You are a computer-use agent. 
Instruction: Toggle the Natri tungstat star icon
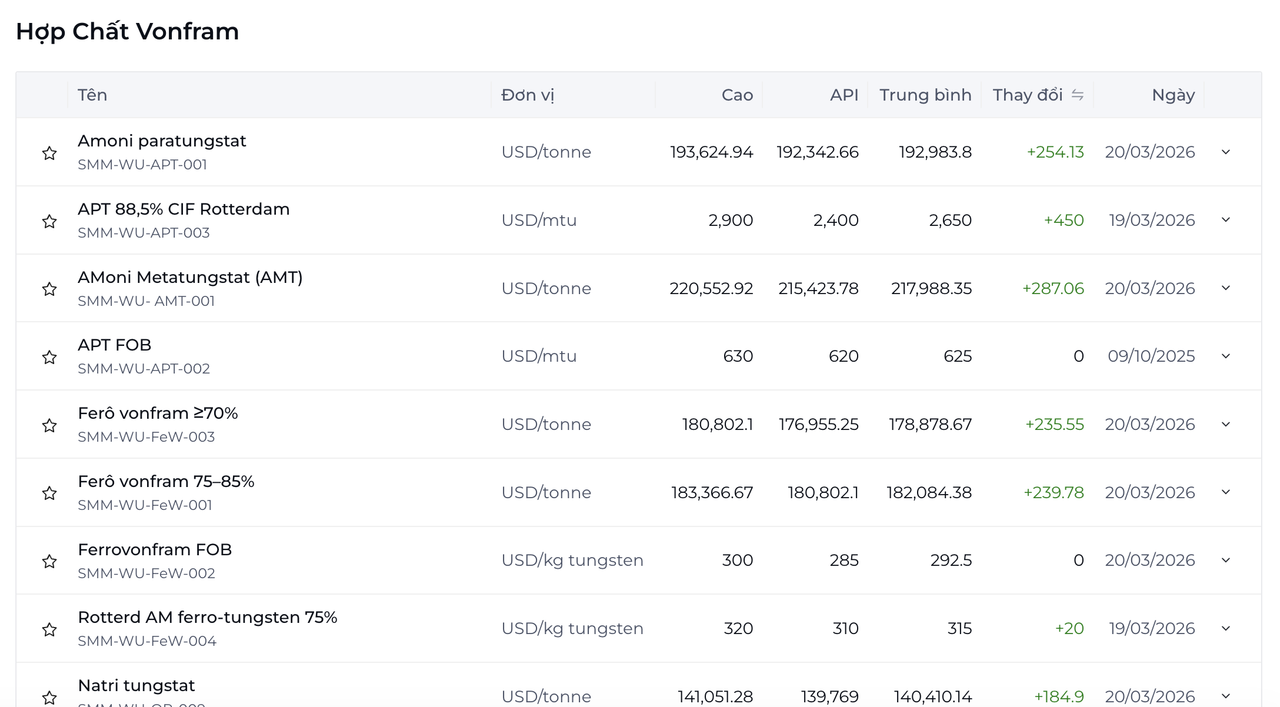pos(49,697)
